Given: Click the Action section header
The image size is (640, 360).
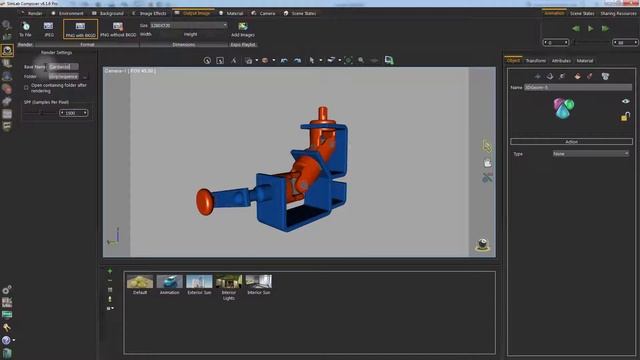Looking at the screenshot, I should 571,142.
